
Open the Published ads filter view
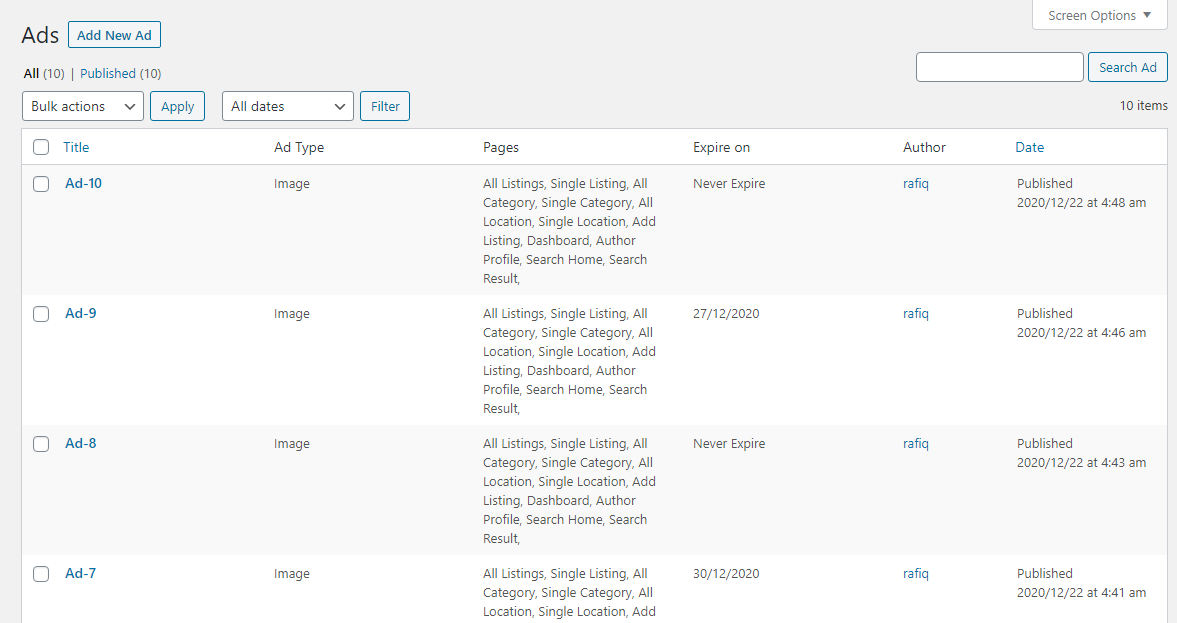click(107, 73)
